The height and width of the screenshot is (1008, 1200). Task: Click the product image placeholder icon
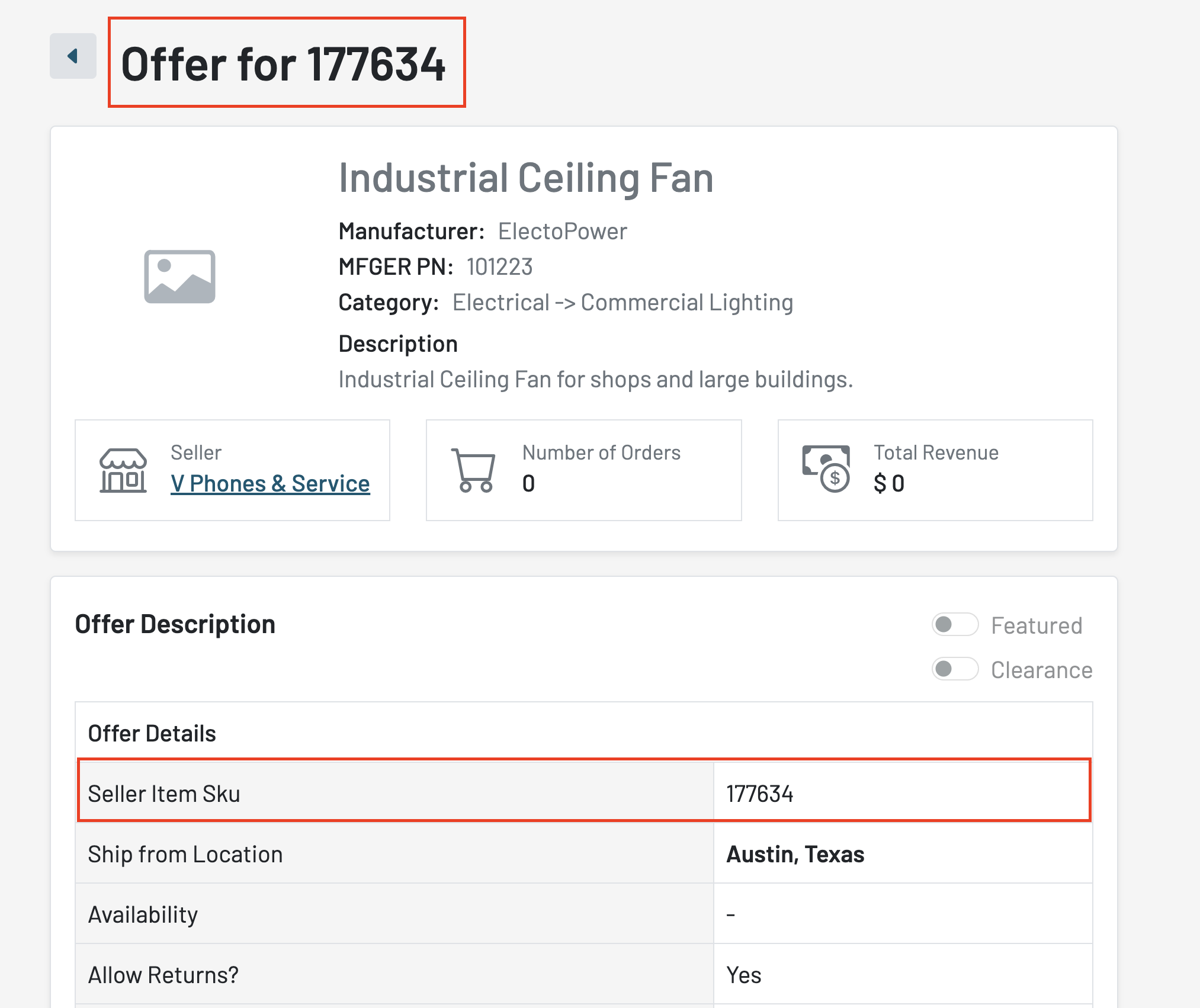pos(179,277)
